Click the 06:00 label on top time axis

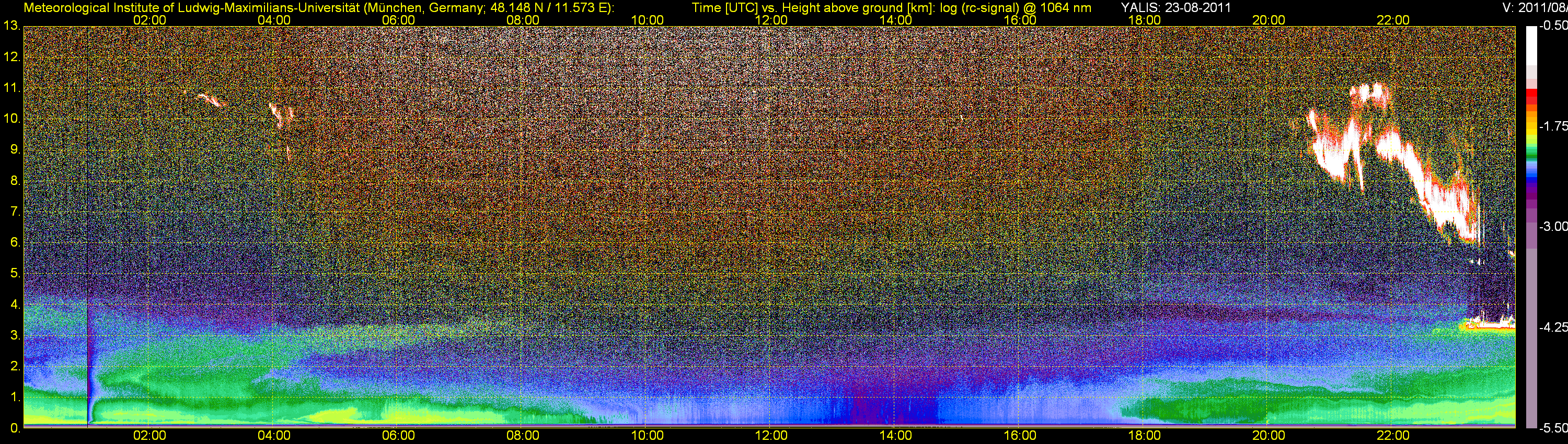[398, 20]
